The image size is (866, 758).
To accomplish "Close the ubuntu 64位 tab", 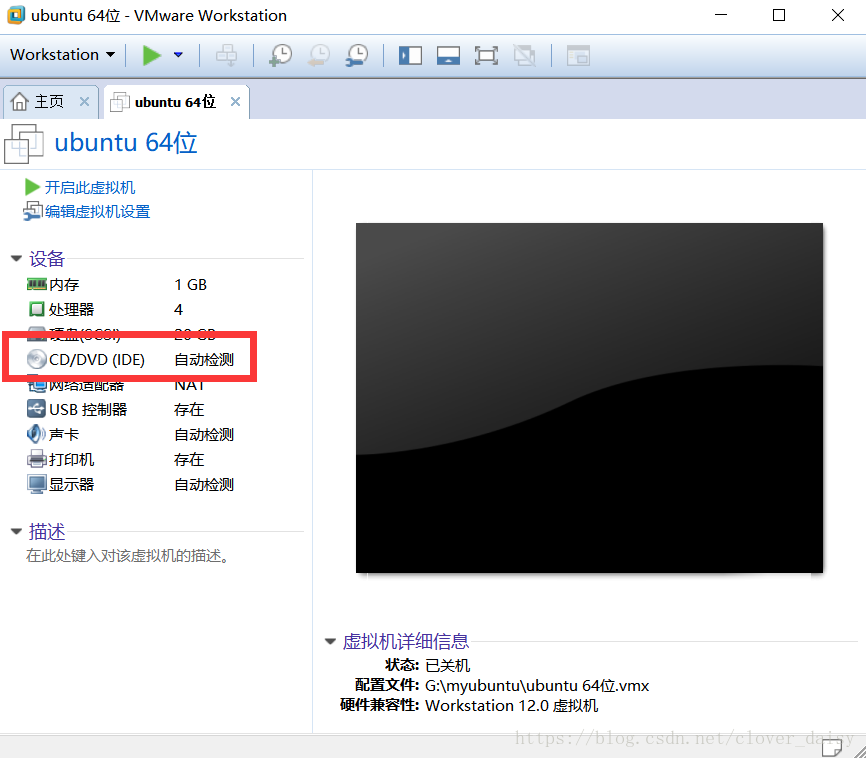I will 235,102.
